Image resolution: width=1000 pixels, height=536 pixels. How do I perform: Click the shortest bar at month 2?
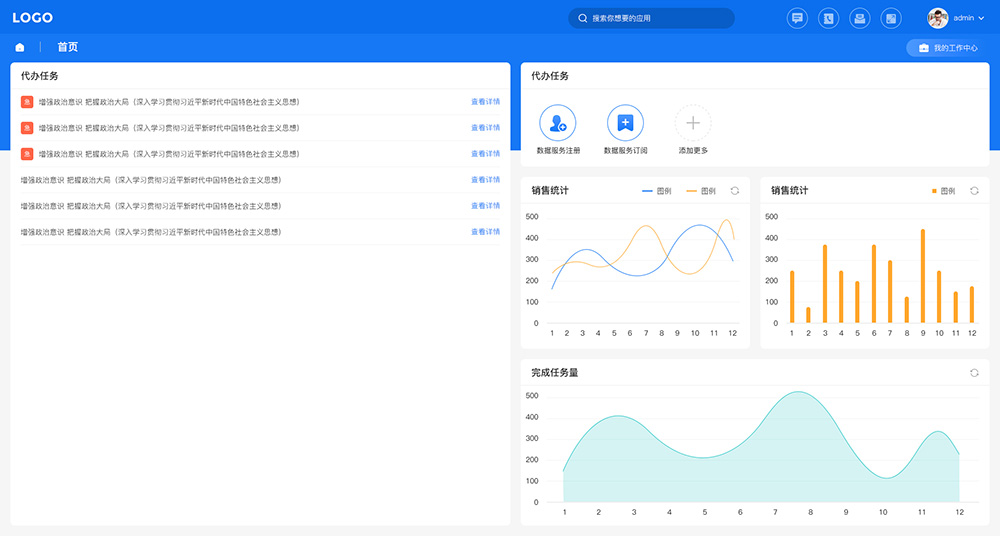(808, 315)
